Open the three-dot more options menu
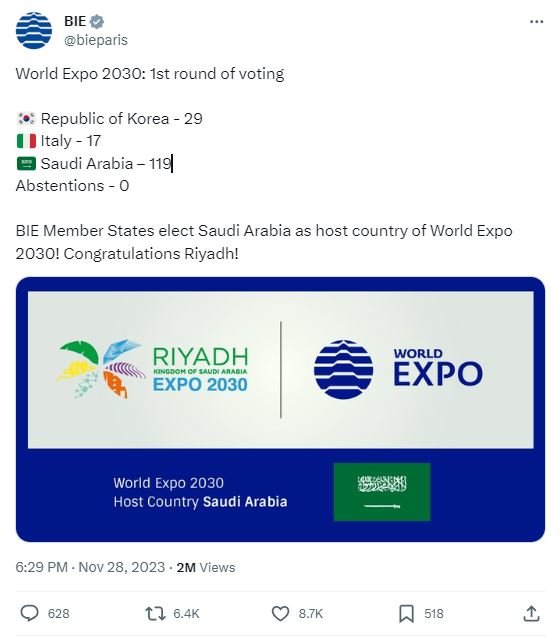The height and width of the screenshot is (638, 560). click(536, 22)
